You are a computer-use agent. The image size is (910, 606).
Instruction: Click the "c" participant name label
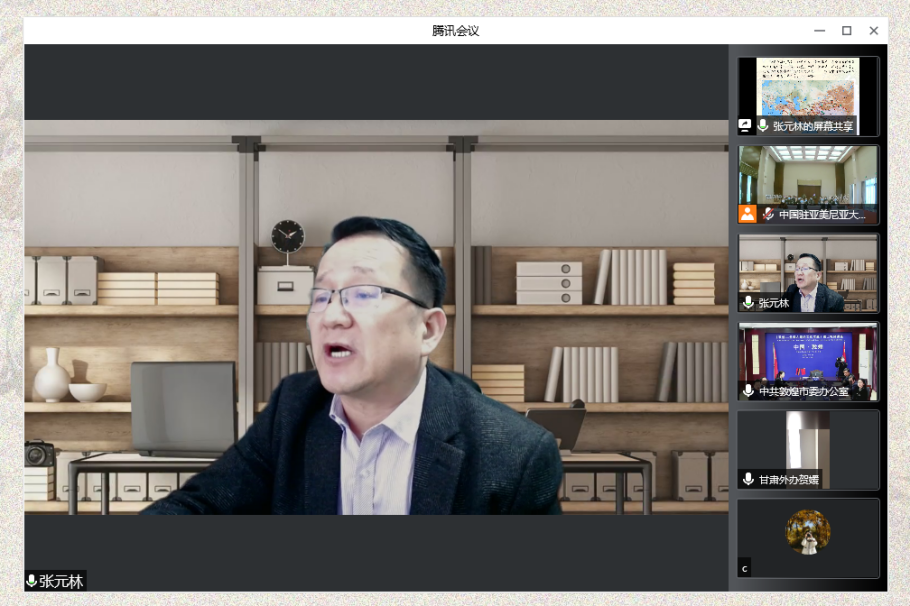(x=744, y=569)
